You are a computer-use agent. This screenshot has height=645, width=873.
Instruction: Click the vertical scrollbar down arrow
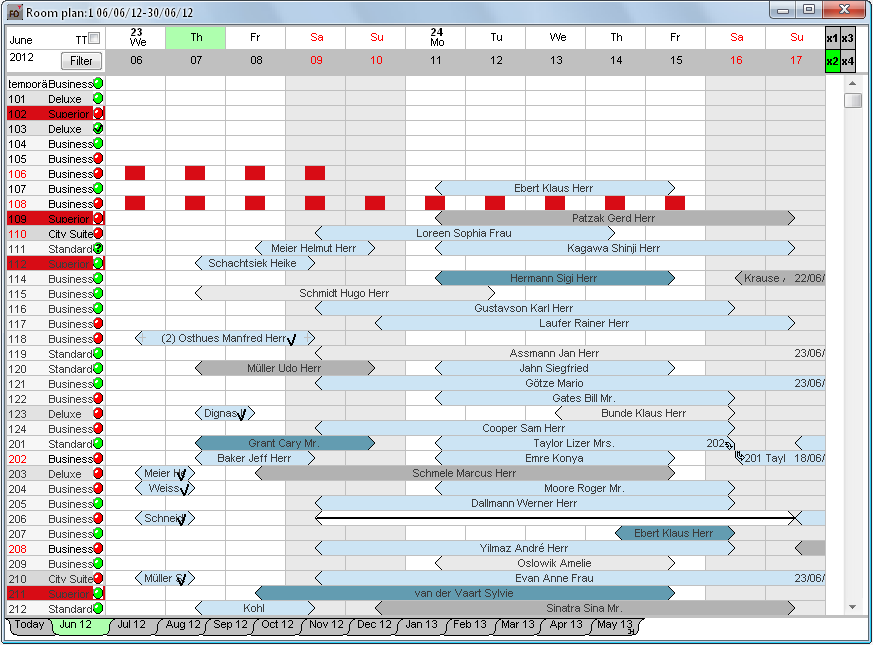(853, 607)
